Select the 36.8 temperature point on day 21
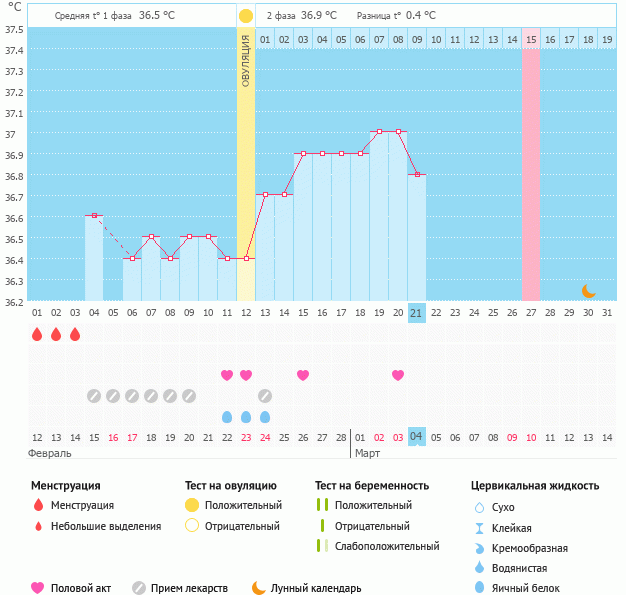626x595 pixels. (x=417, y=174)
